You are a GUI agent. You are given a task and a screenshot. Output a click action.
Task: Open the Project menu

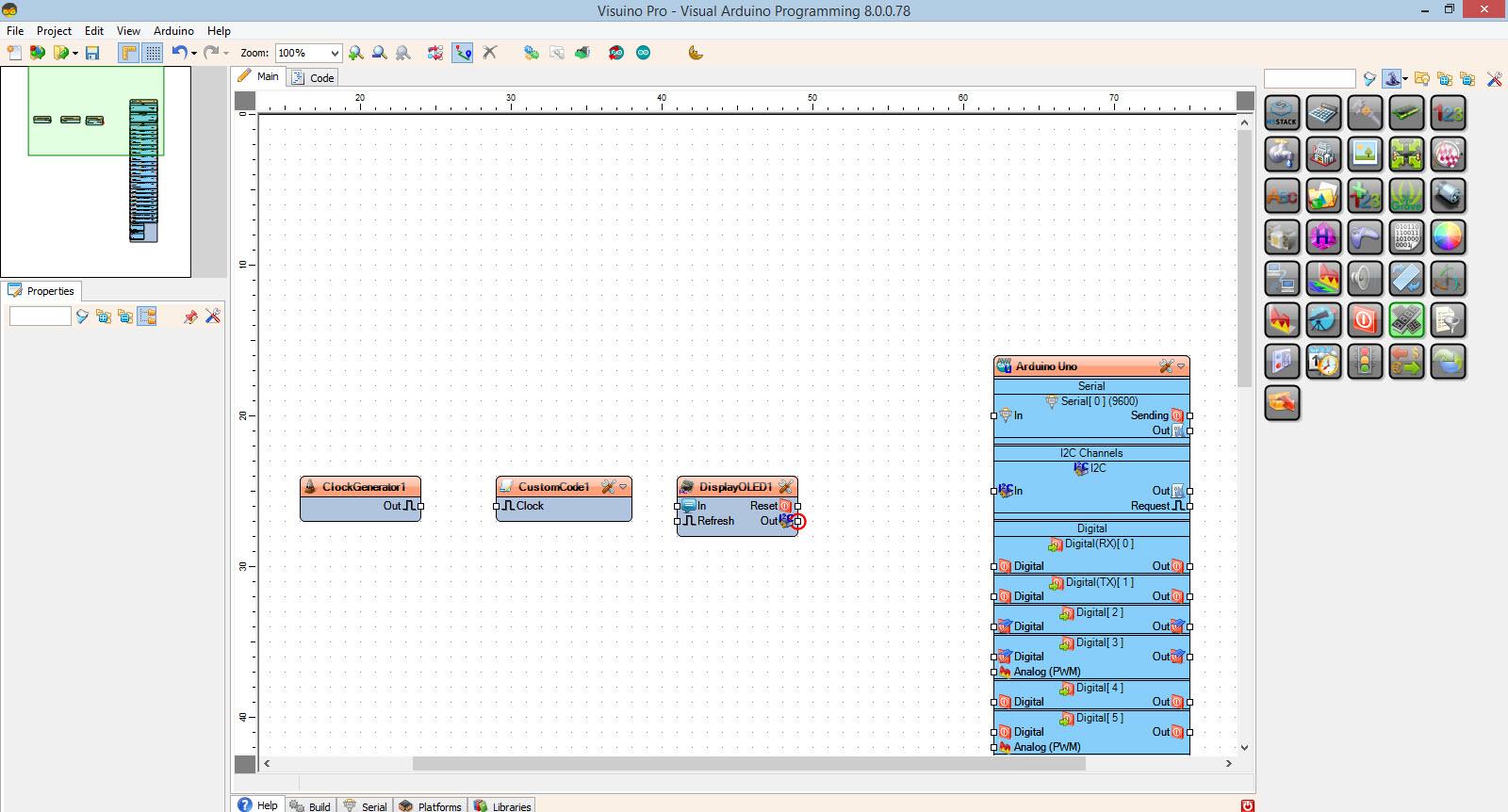[x=54, y=31]
